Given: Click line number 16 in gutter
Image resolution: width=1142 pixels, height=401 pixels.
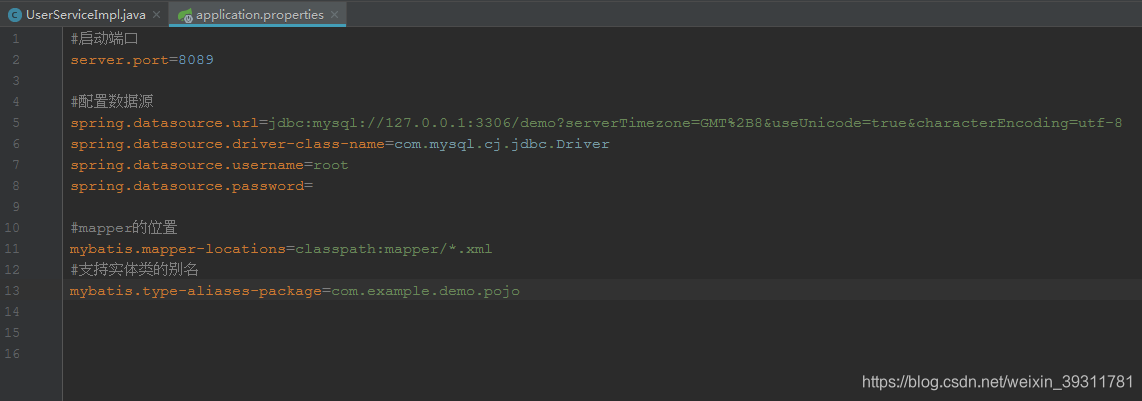Looking at the screenshot, I should coord(12,354).
